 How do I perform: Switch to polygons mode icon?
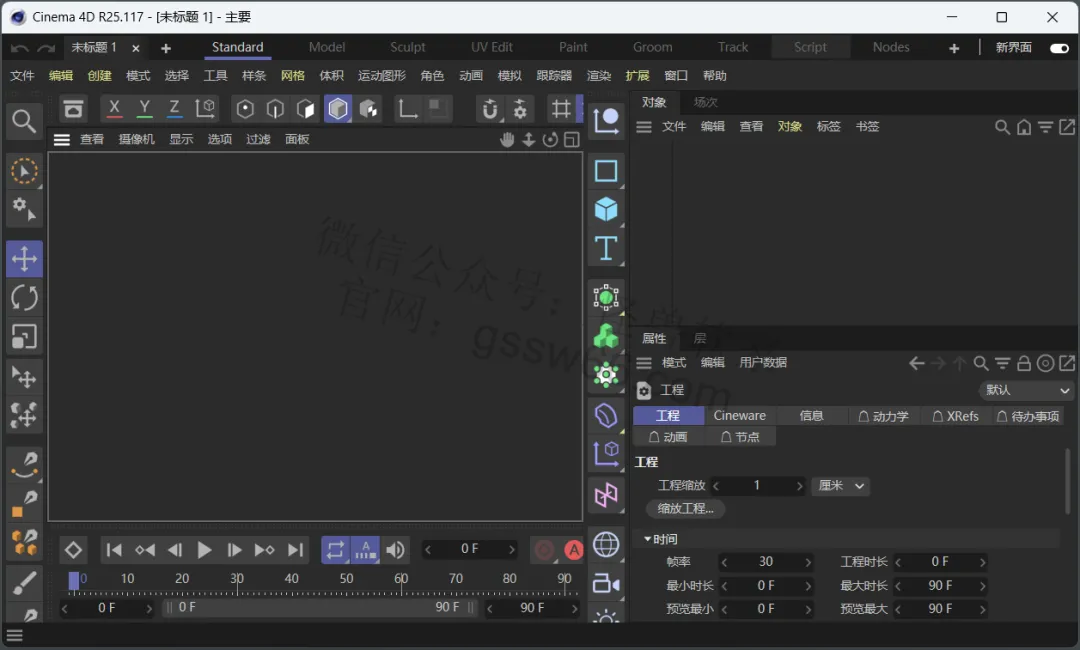pos(306,109)
